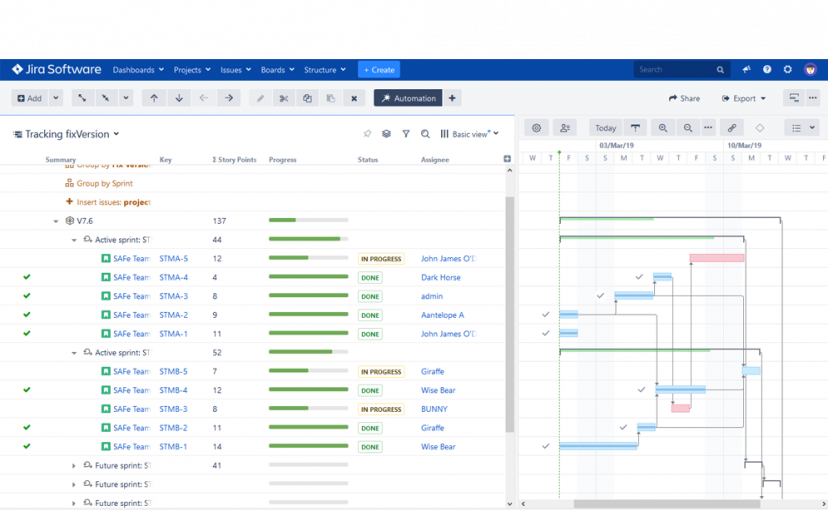The width and height of the screenshot is (828, 510).
Task: Click the collapse-all rows toolbar icon
Action: 106,98
